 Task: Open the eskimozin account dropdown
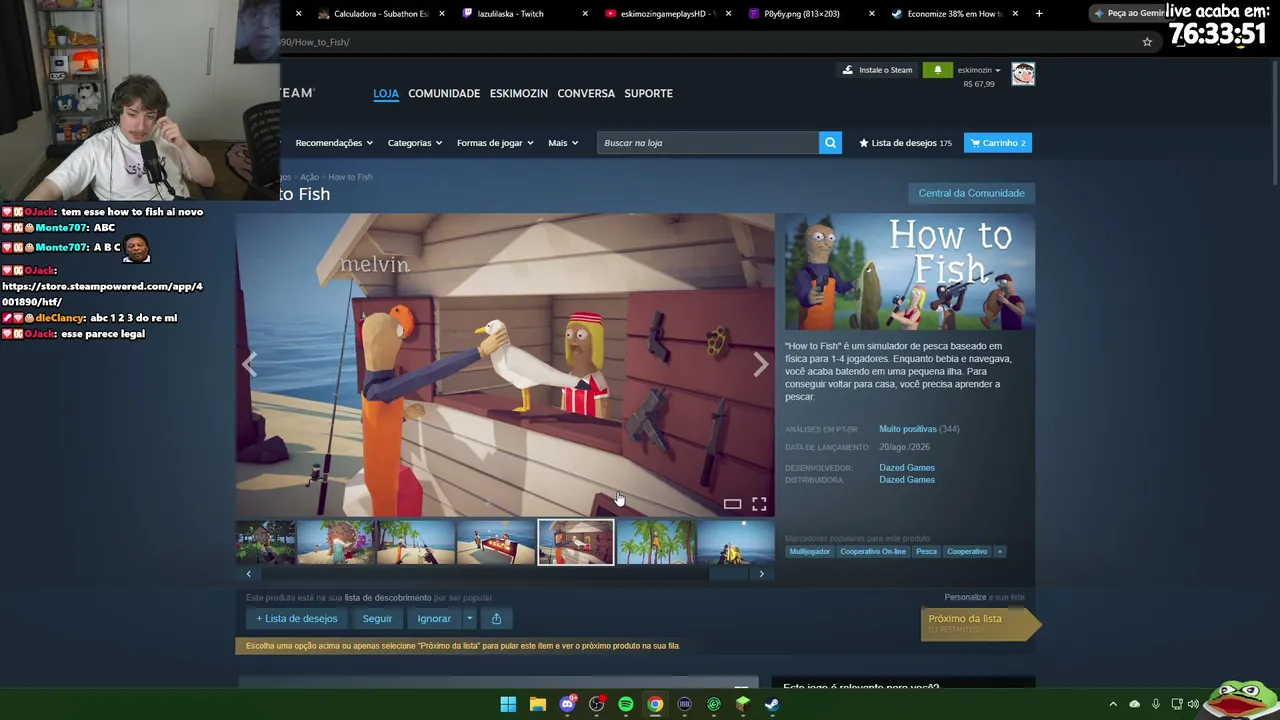tap(979, 70)
